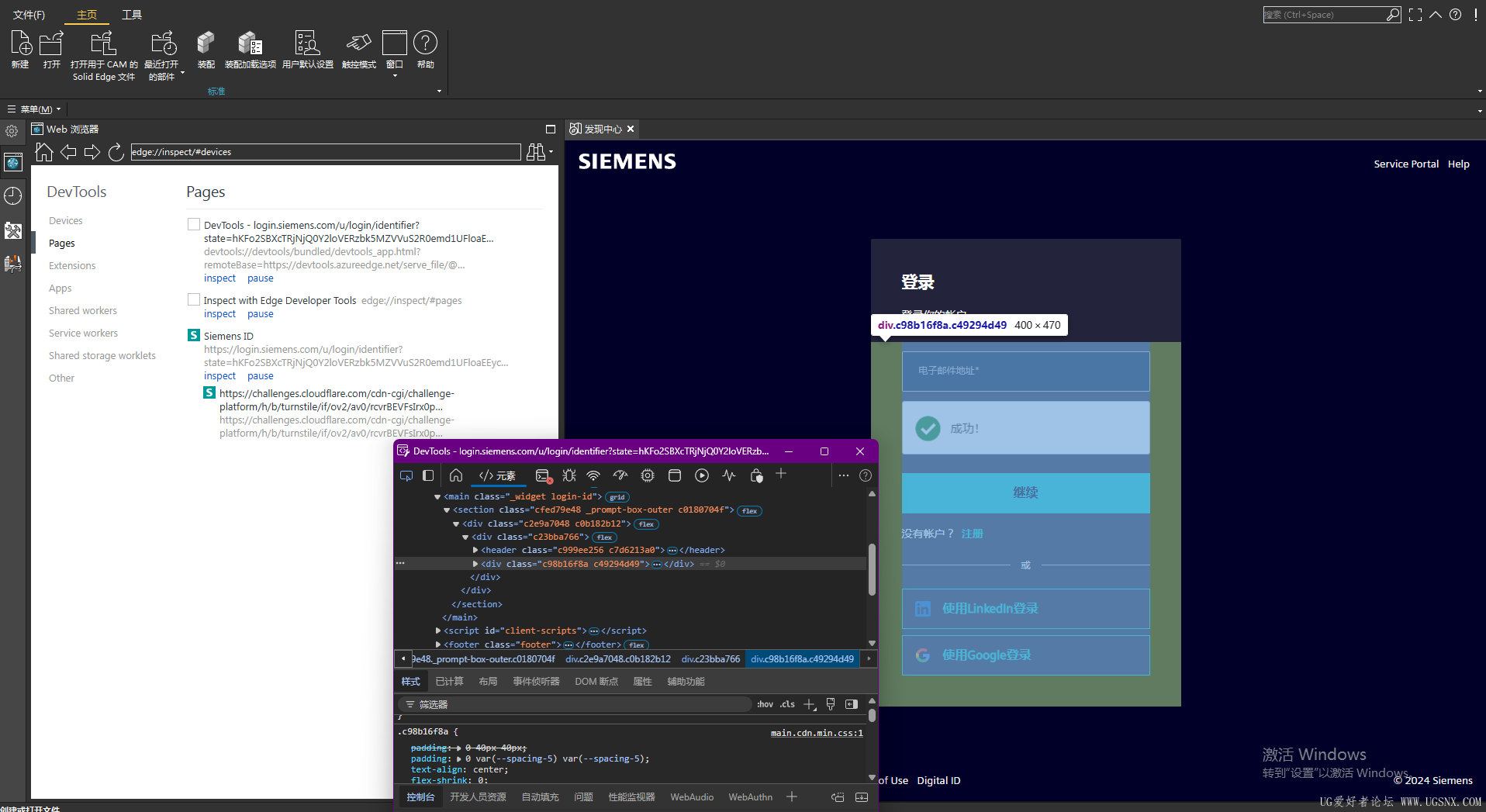
Task: Click the 电子邮件地址 email input field
Action: [x=1025, y=371]
